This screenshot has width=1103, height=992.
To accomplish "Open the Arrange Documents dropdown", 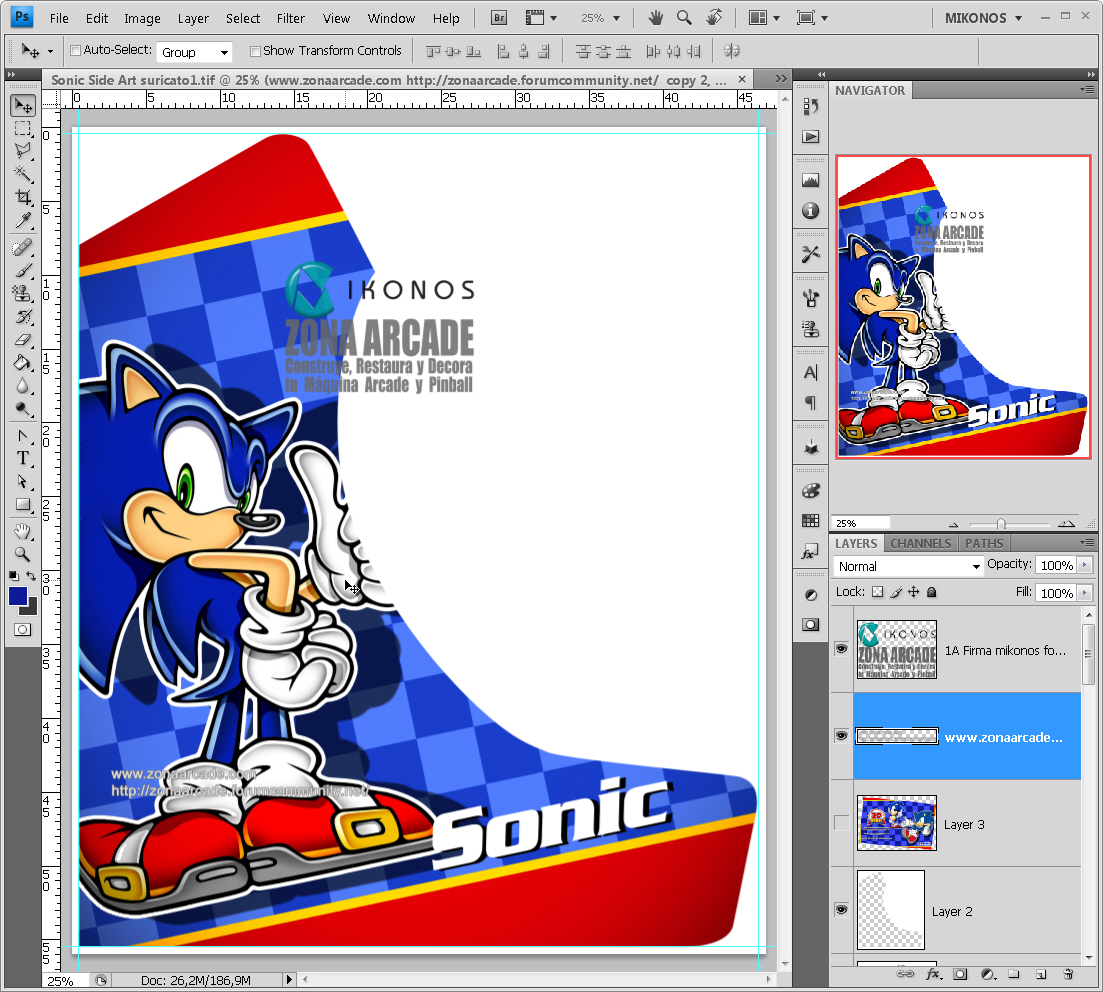I will click(765, 18).
